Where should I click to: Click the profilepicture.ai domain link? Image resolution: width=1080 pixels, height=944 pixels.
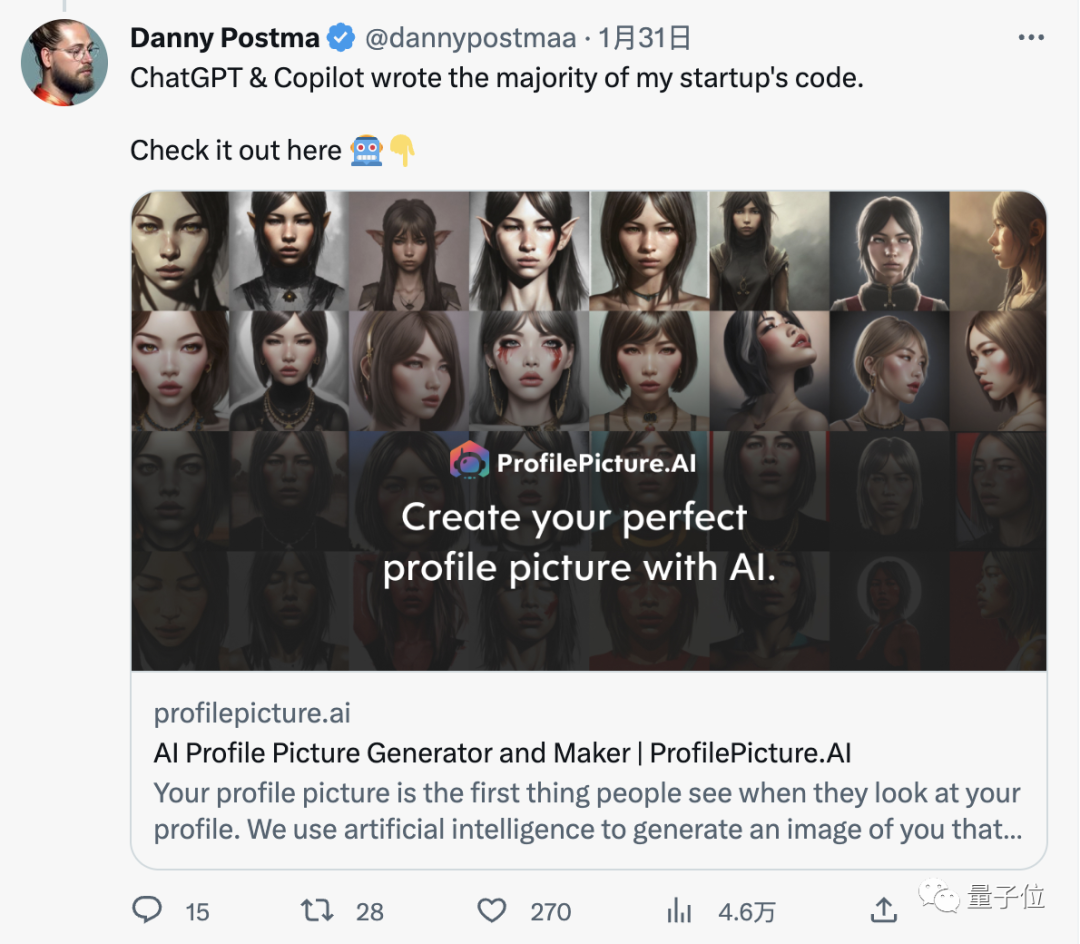[251, 713]
